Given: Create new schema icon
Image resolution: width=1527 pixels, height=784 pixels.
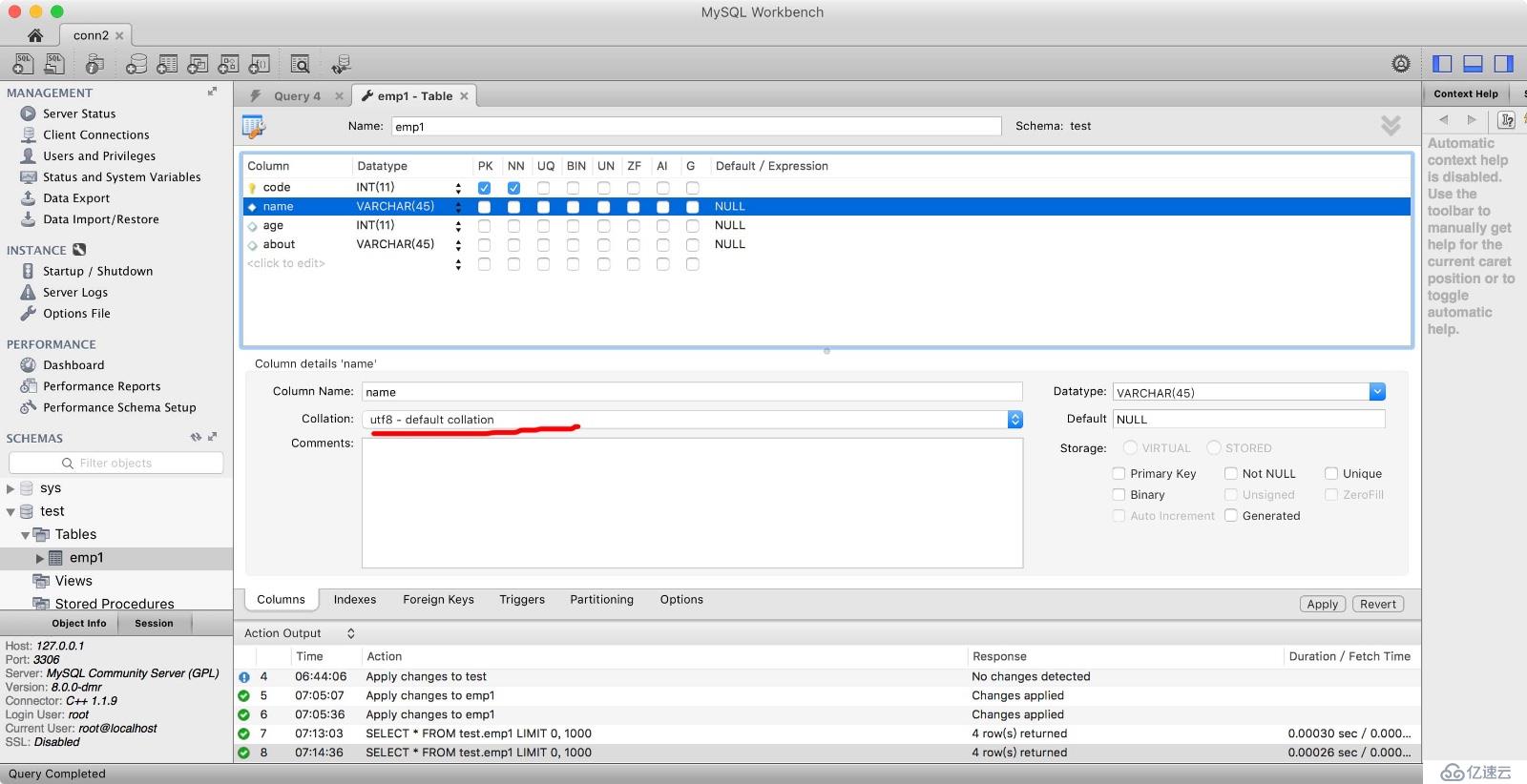Looking at the screenshot, I should pyautogui.click(x=136, y=64).
